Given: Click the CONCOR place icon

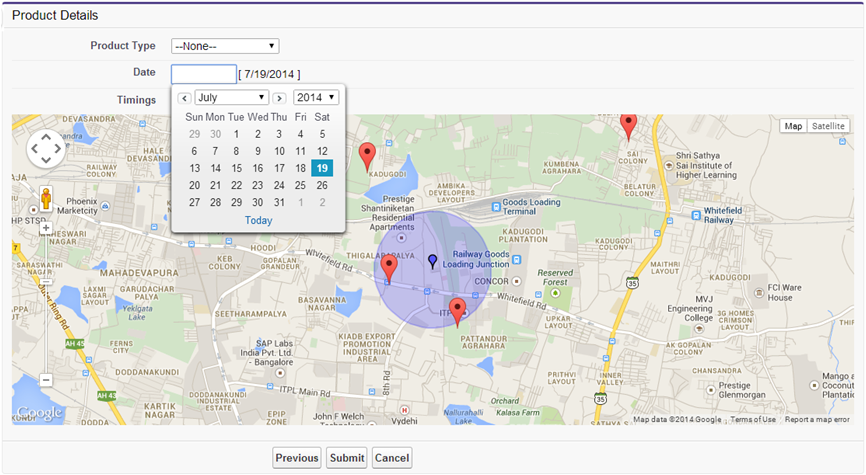Looking at the screenshot, I should (516, 281).
